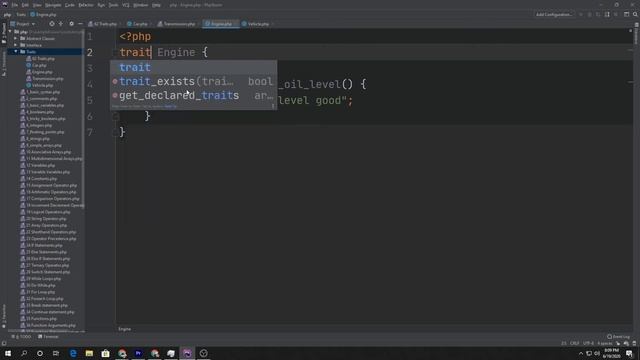Click the Engine breadcrumb below the editor

tap(124, 329)
